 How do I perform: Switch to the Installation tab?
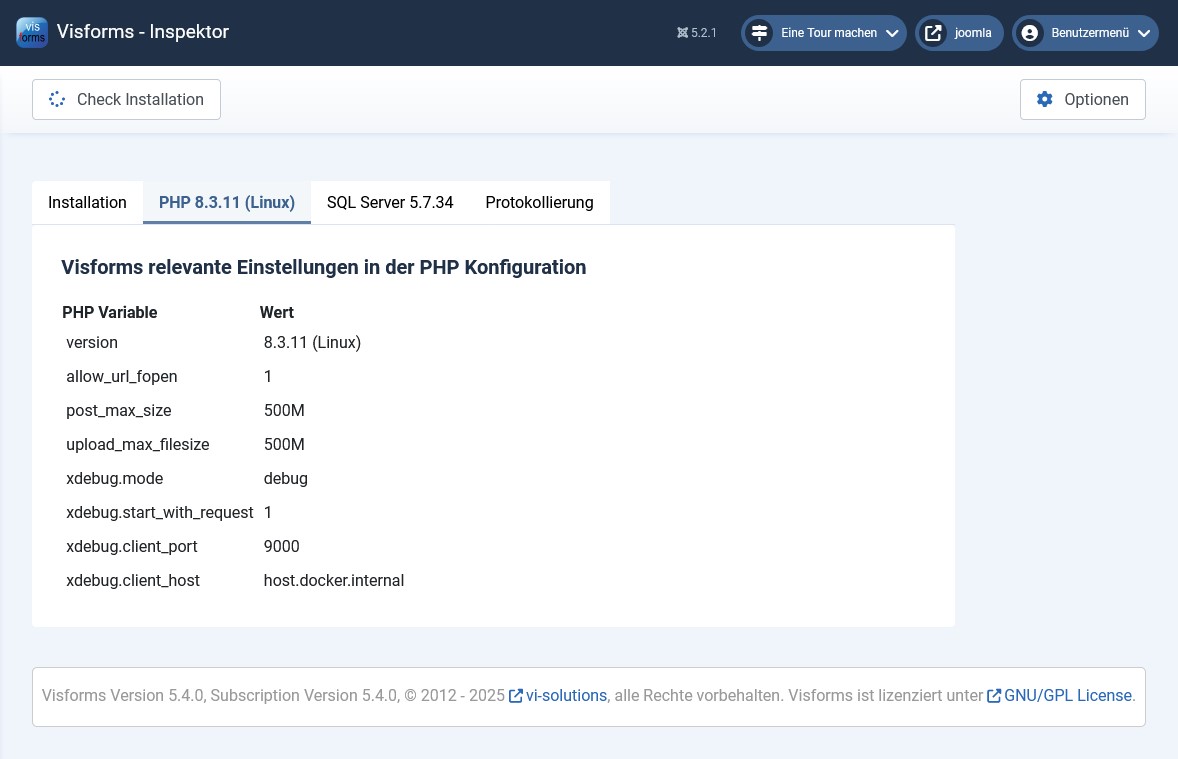(87, 202)
